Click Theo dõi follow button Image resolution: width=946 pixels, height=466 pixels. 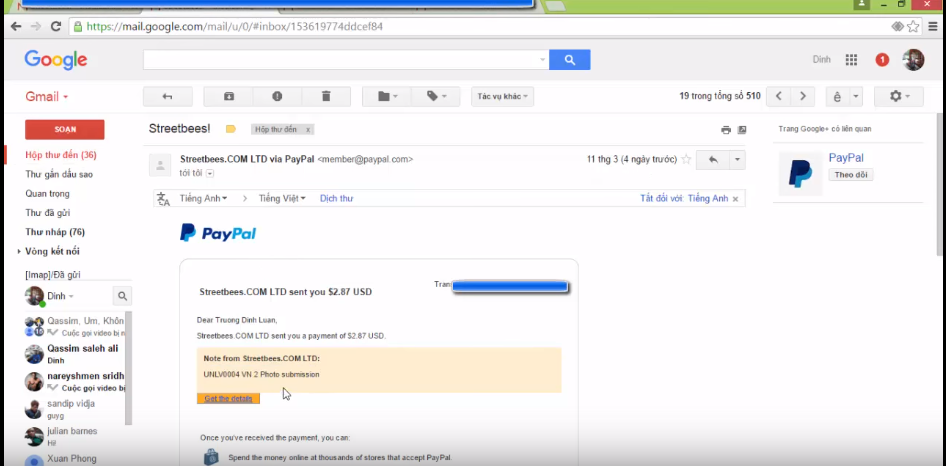point(851,174)
